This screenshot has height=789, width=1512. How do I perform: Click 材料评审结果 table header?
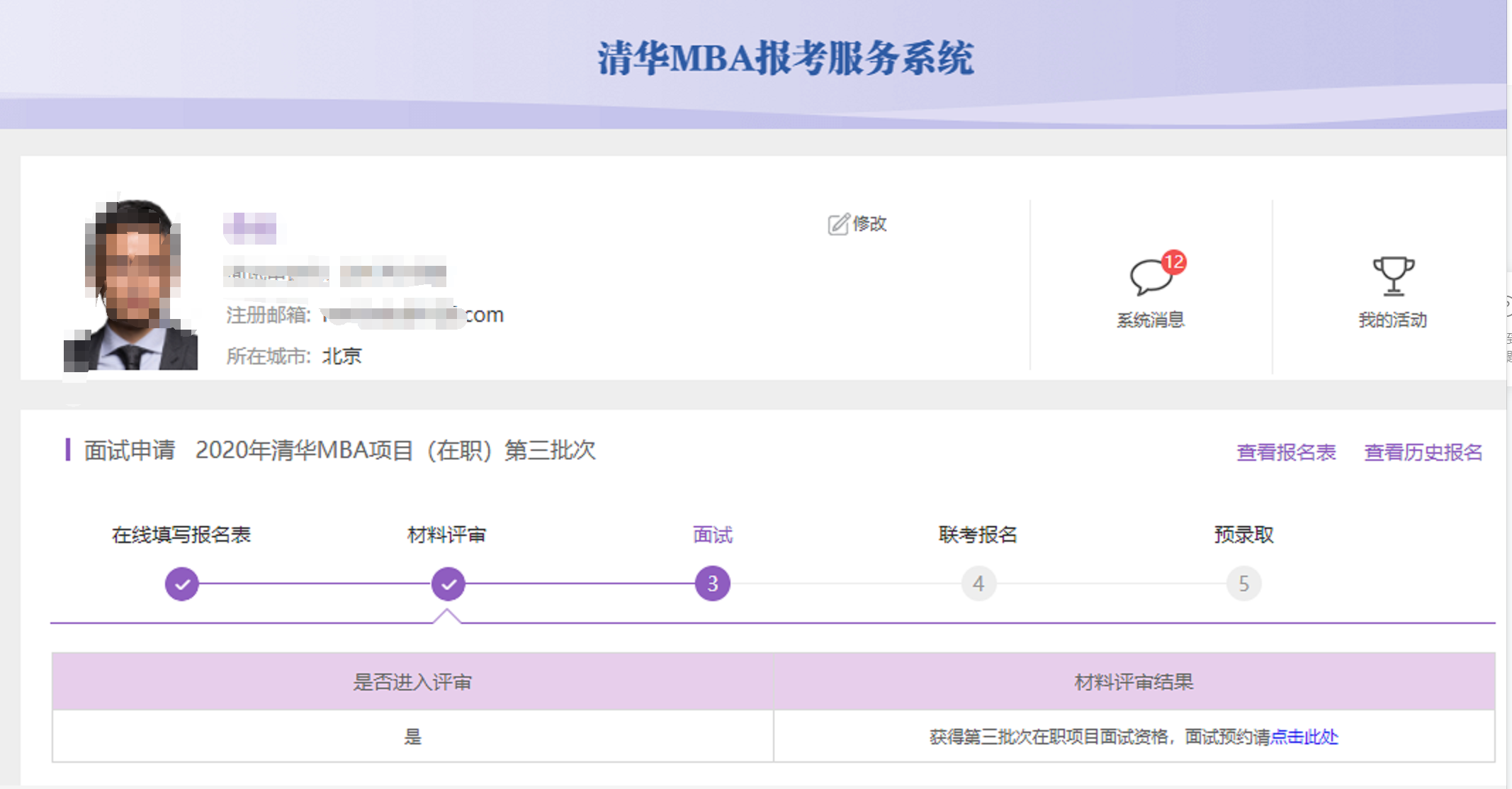[x=1134, y=682]
